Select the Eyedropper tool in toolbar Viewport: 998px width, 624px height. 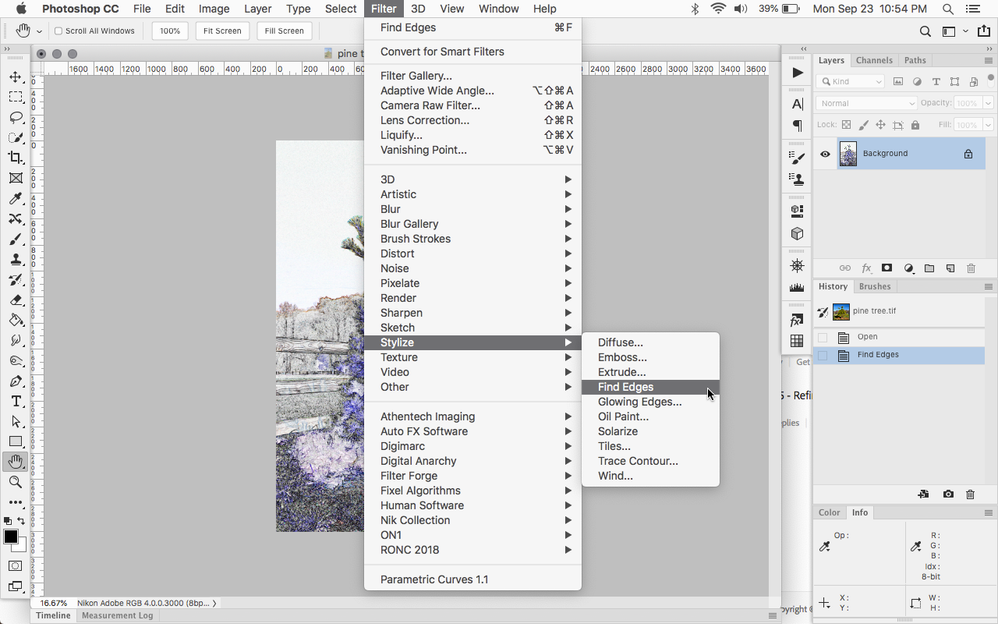[15, 199]
